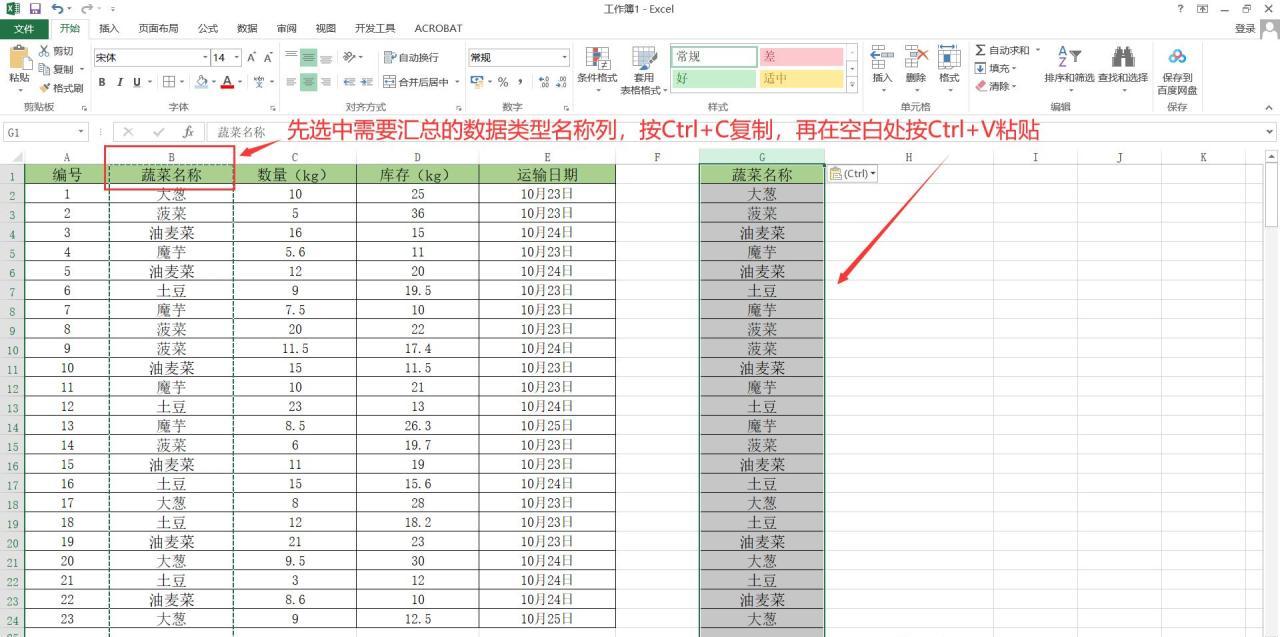
Task: Click the Cut (剪切) scissors button
Action: 56,51
